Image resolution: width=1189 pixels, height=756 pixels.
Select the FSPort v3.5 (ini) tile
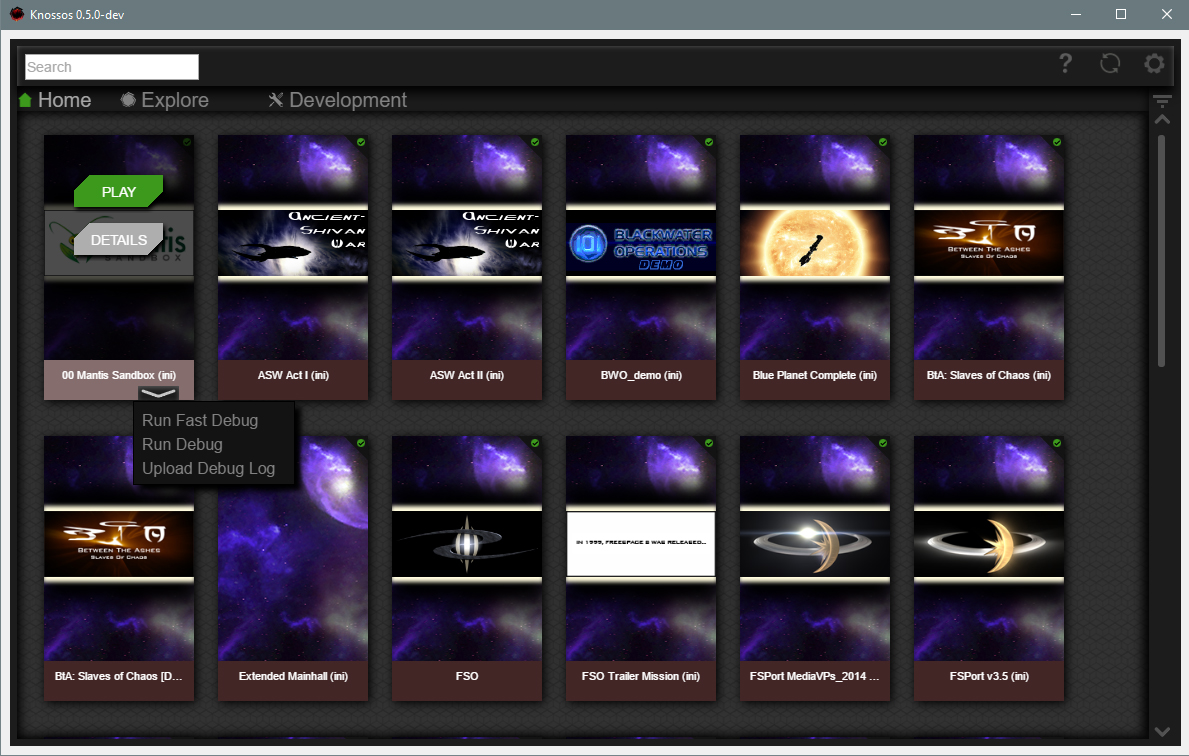point(989,568)
